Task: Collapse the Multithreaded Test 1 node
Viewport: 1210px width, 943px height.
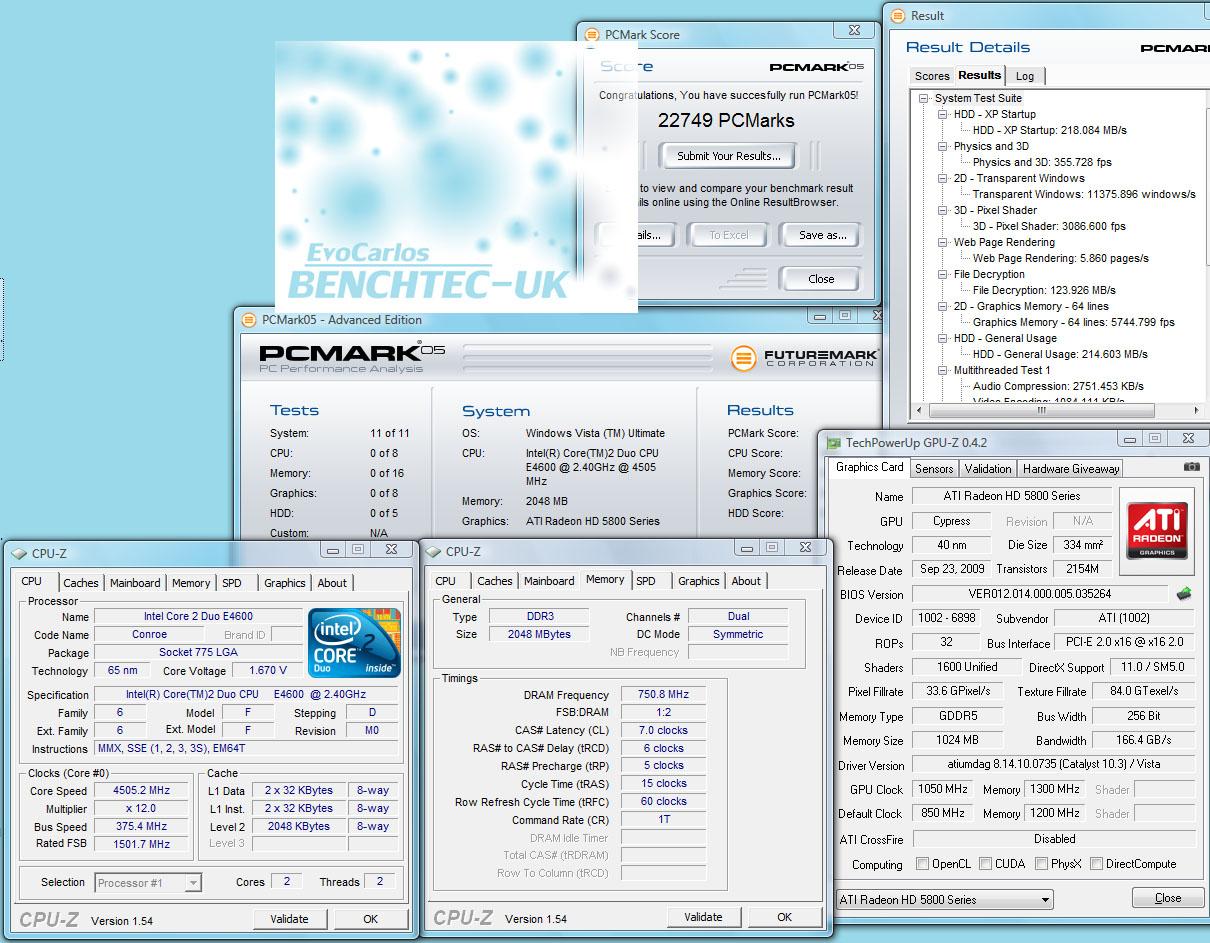Action: tap(943, 370)
